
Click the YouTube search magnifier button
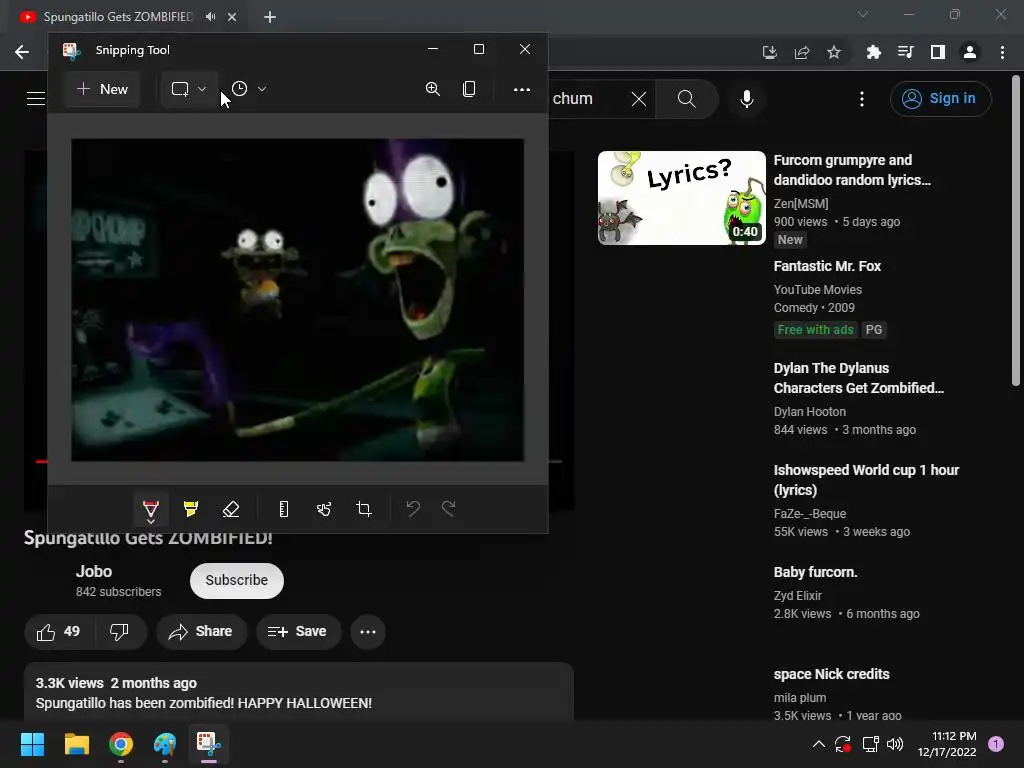point(687,99)
